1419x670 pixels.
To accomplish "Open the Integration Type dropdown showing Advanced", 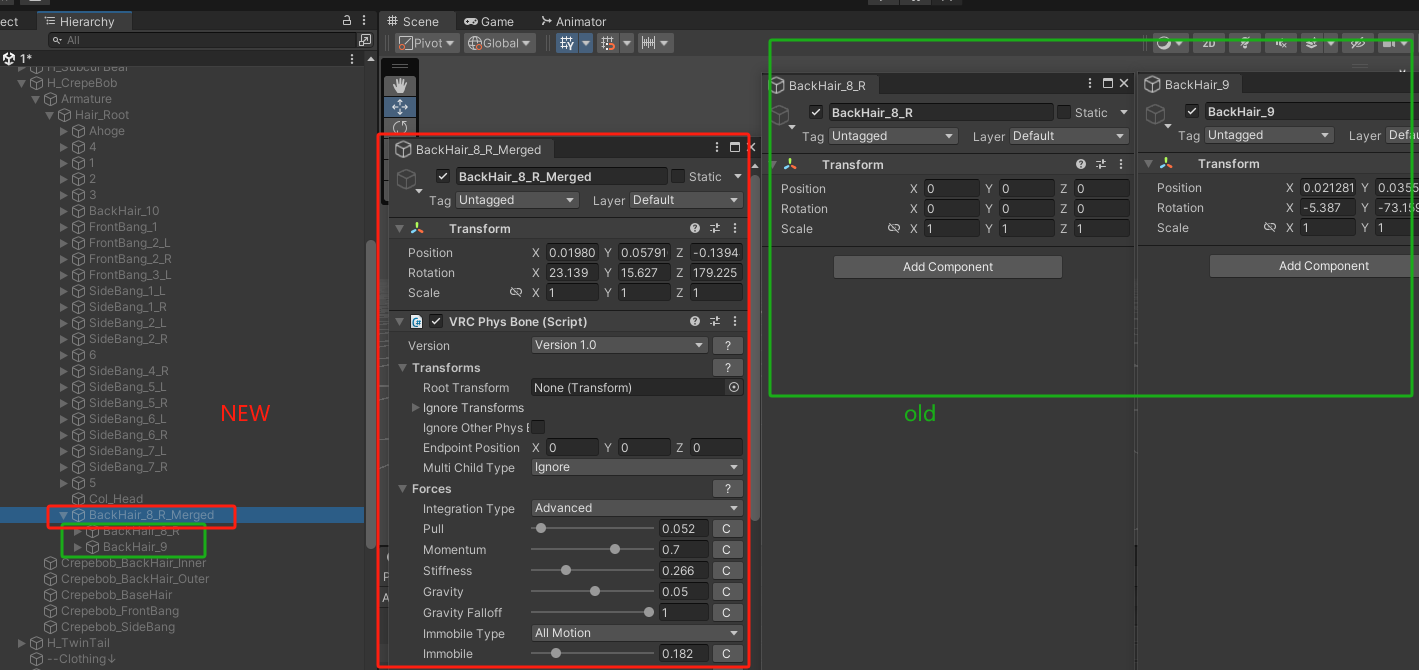I will 636,508.
